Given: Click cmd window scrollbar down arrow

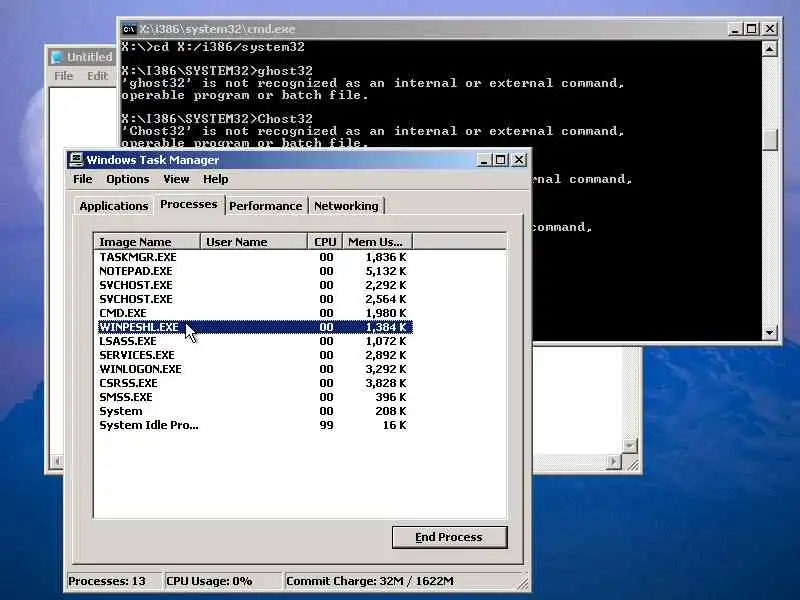Looking at the screenshot, I should 770,333.
